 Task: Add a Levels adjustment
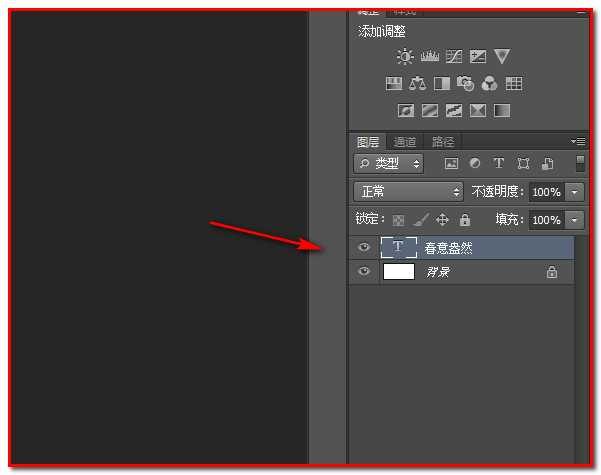point(430,57)
